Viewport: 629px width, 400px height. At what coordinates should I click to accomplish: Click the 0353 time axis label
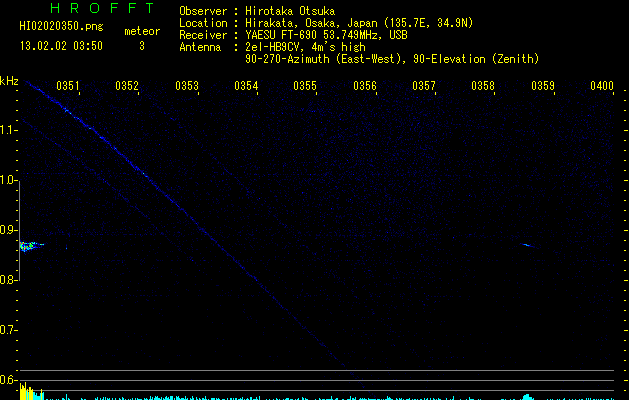point(187,86)
